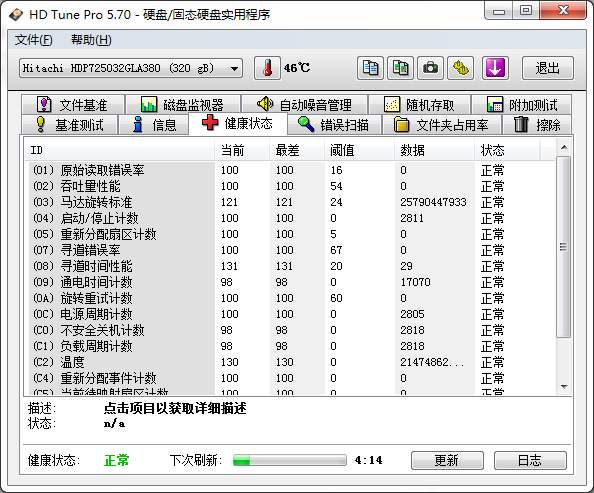Click the 状态 column header
Screen dimensions: 594x493
coord(507,150)
